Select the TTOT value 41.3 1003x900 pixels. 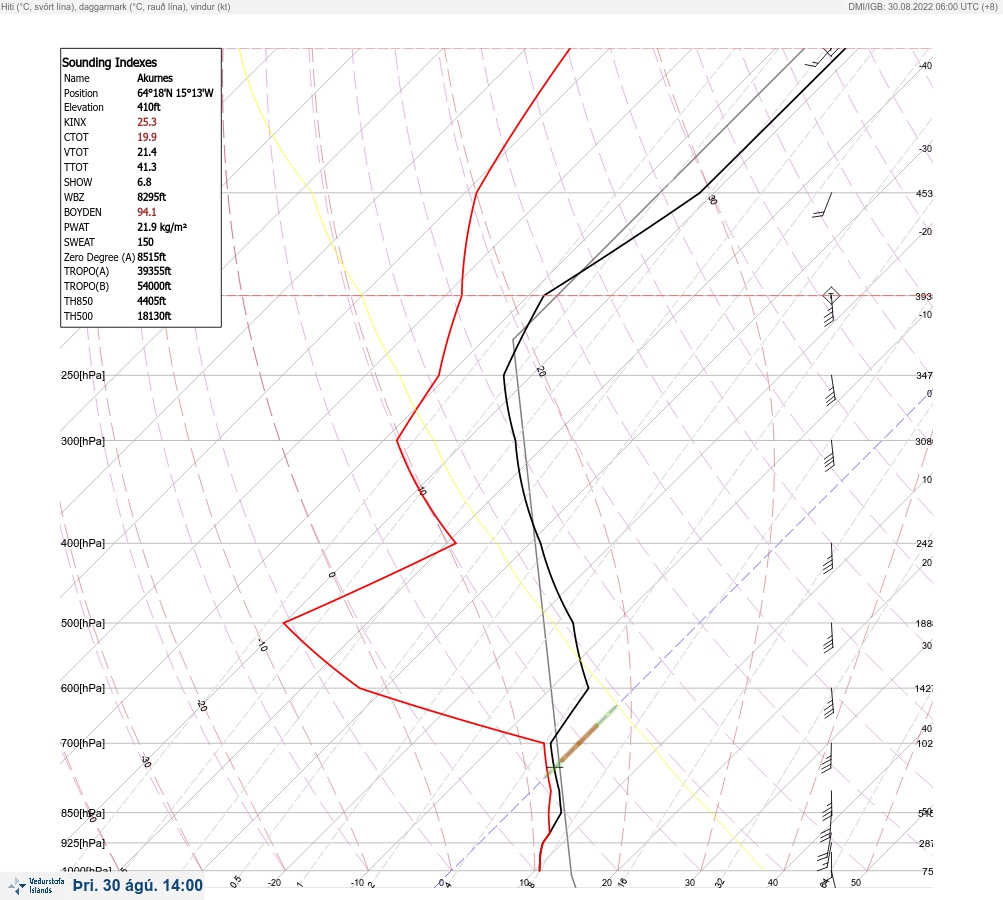[147, 167]
